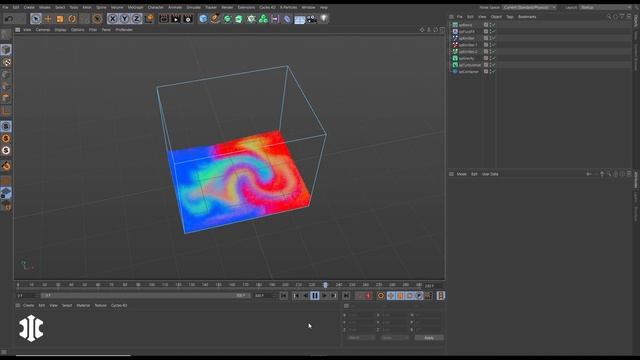640x360 pixels.
Task: Click the project end frame field
Action: click(263, 296)
